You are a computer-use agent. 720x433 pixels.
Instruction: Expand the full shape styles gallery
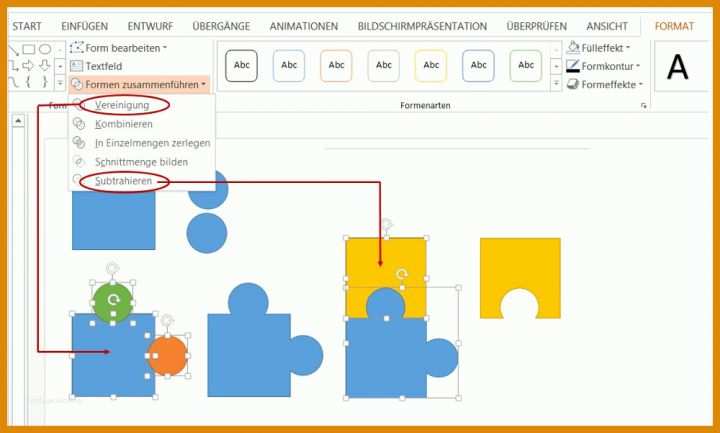pos(556,83)
